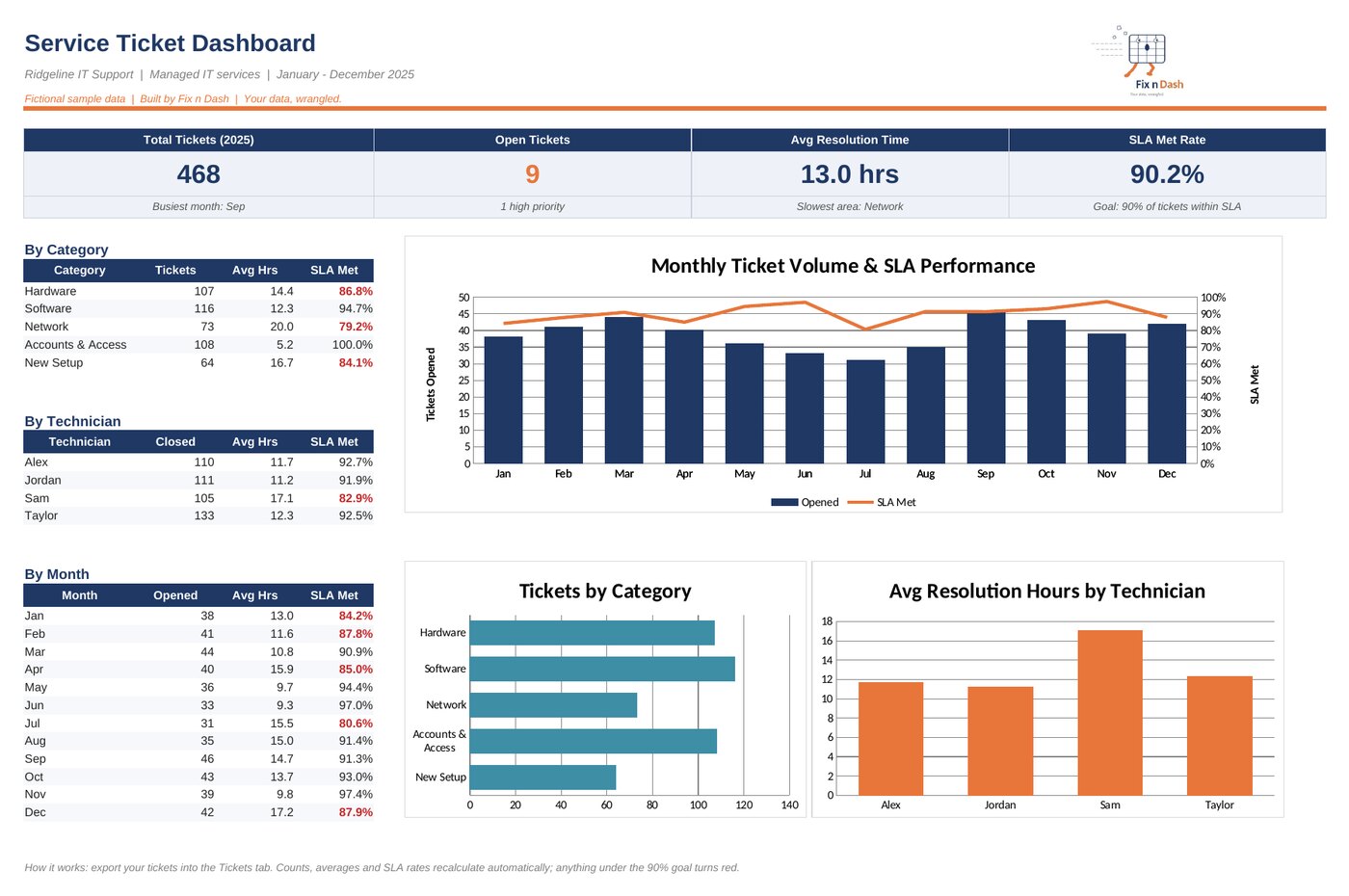
Task: Click the 'How it works' footer note
Action: 382,867
